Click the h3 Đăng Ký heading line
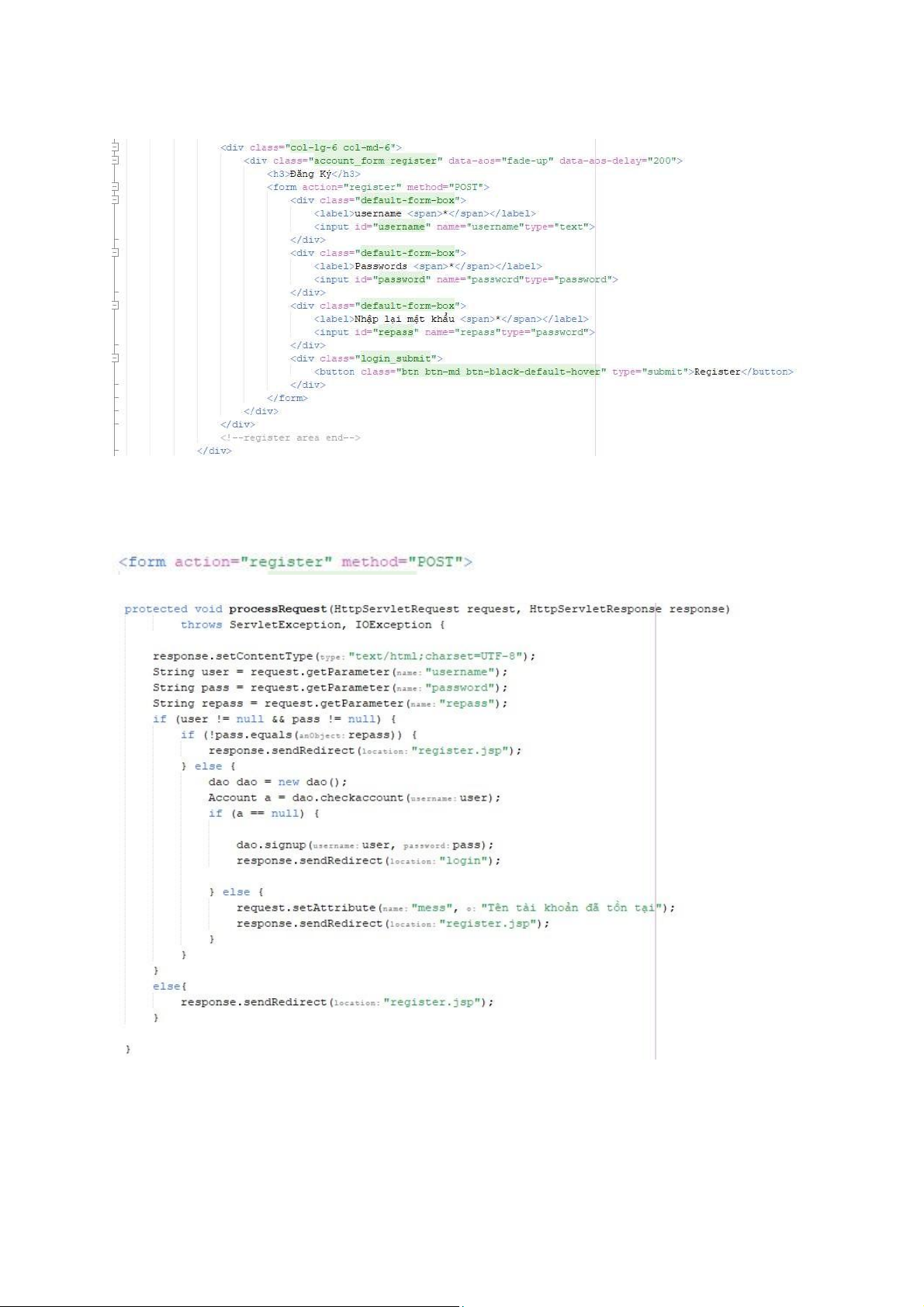 [313, 174]
